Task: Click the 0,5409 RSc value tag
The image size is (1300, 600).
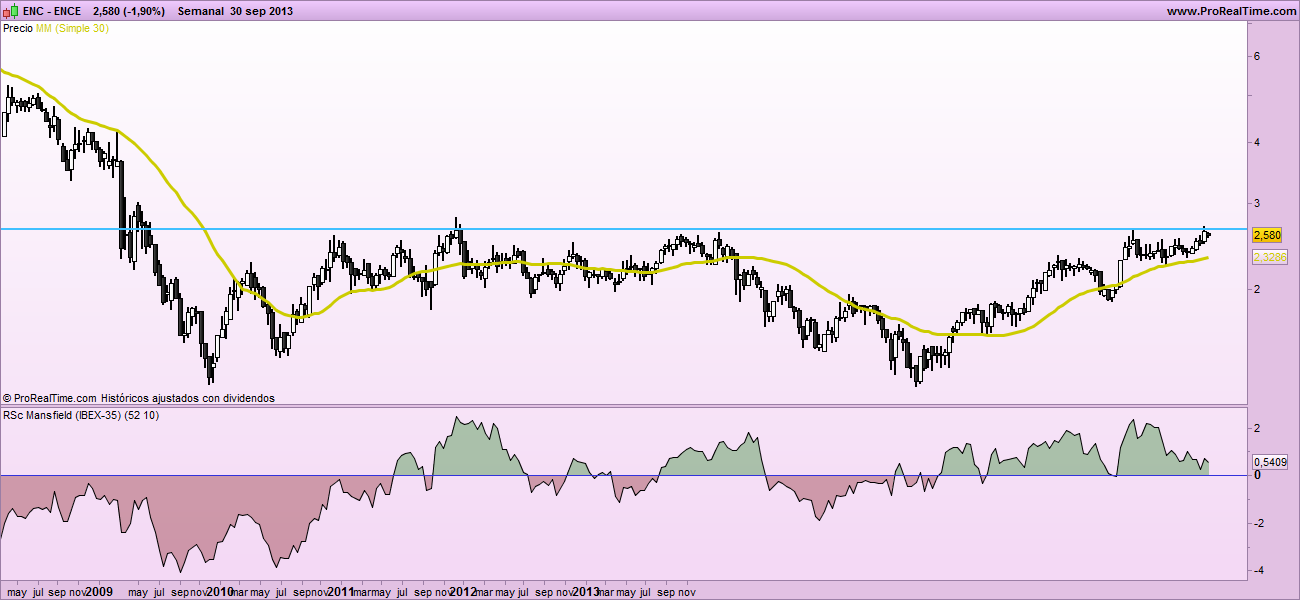Action: tap(1270, 463)
